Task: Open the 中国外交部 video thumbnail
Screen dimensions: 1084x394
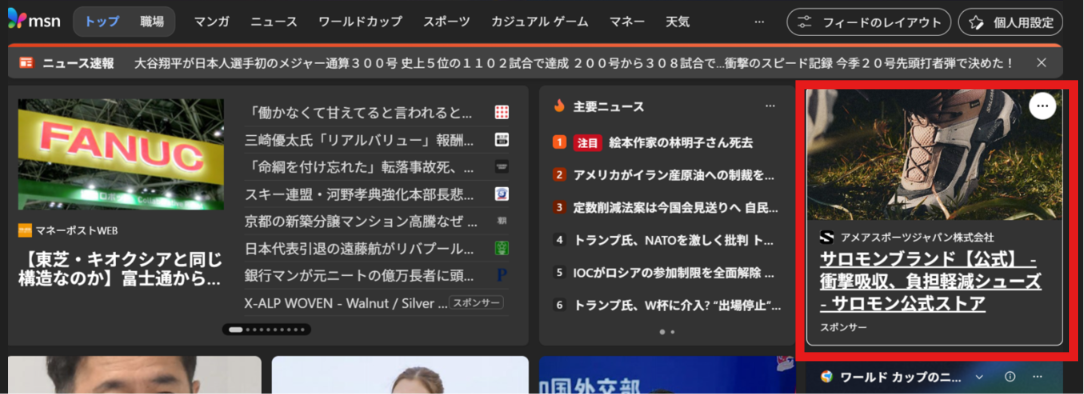Action: 667,375
